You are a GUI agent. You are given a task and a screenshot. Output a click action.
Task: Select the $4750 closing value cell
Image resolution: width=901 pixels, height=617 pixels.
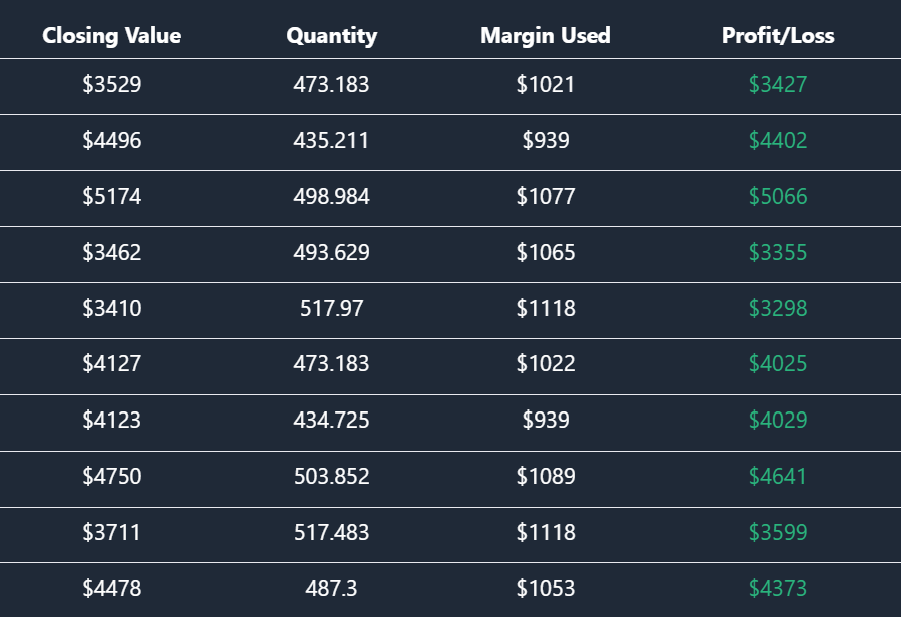tap(112, 477)
